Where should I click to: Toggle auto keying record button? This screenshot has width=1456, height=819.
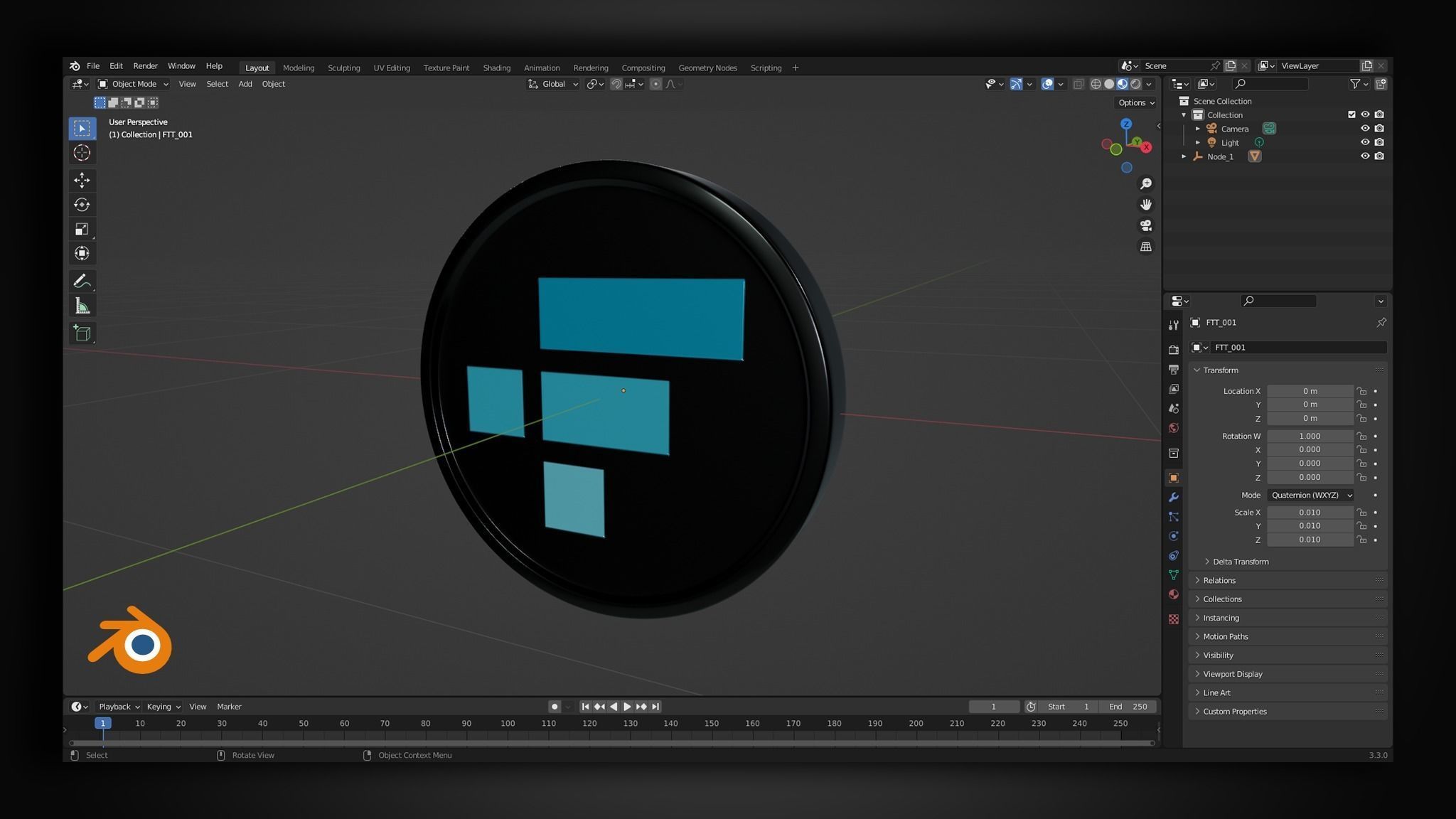point(555,707)
